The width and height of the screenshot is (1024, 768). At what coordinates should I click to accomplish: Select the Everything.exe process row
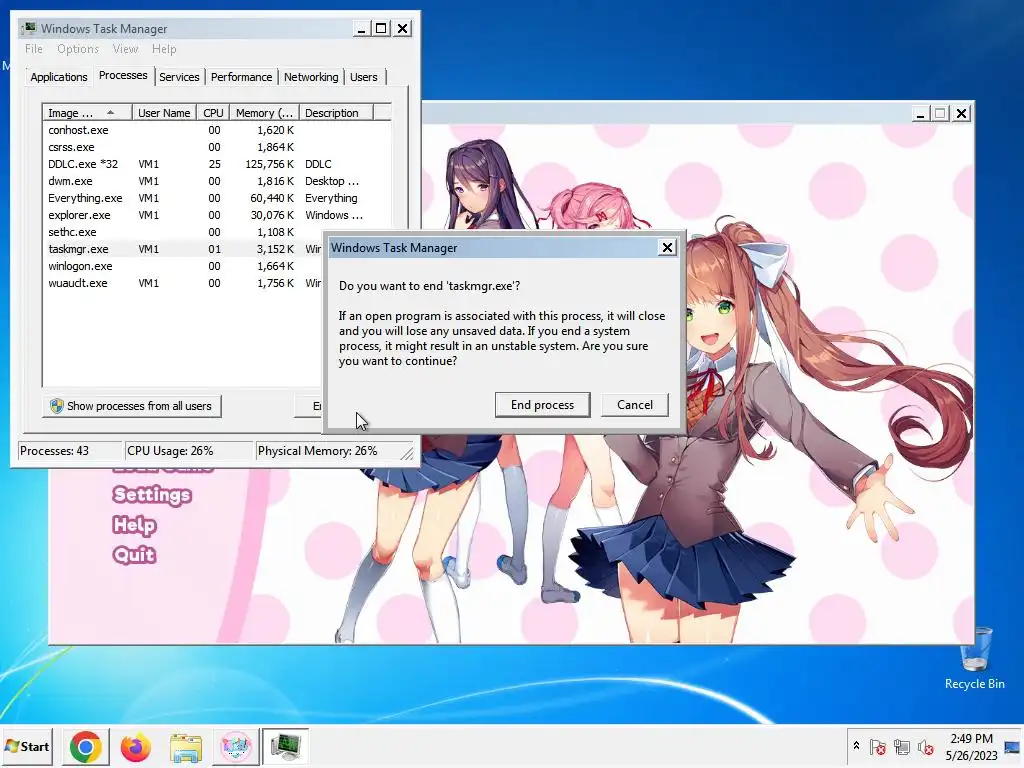[216, 198]
